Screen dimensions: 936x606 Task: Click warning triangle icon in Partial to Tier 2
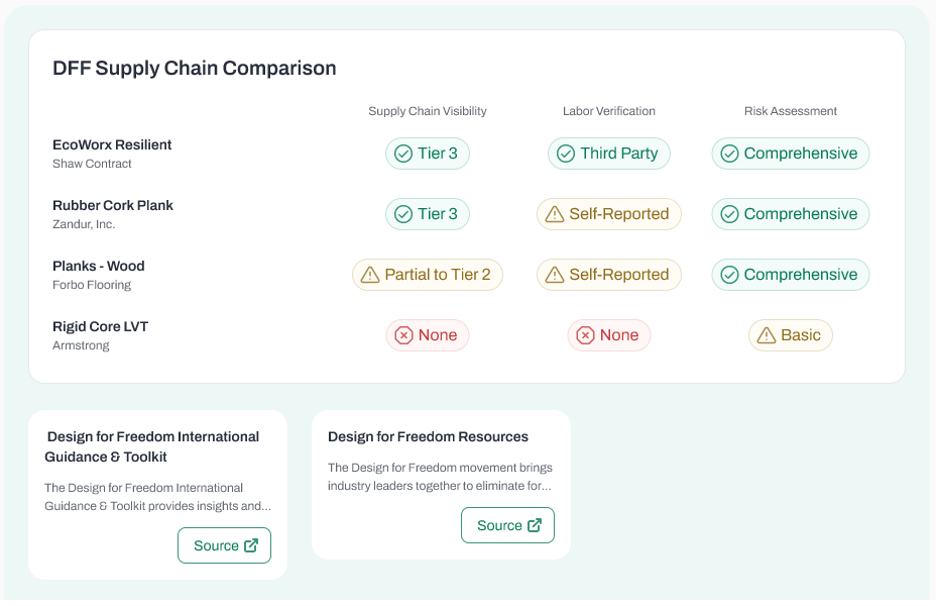point(370,275)
